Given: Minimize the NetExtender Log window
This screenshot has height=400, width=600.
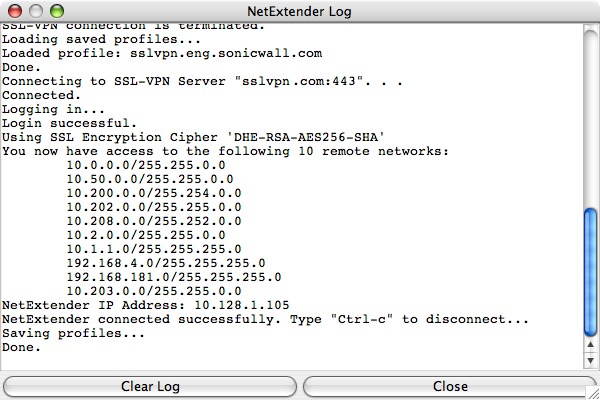Looking at the screenshot, I should click(x=33, y=11).
